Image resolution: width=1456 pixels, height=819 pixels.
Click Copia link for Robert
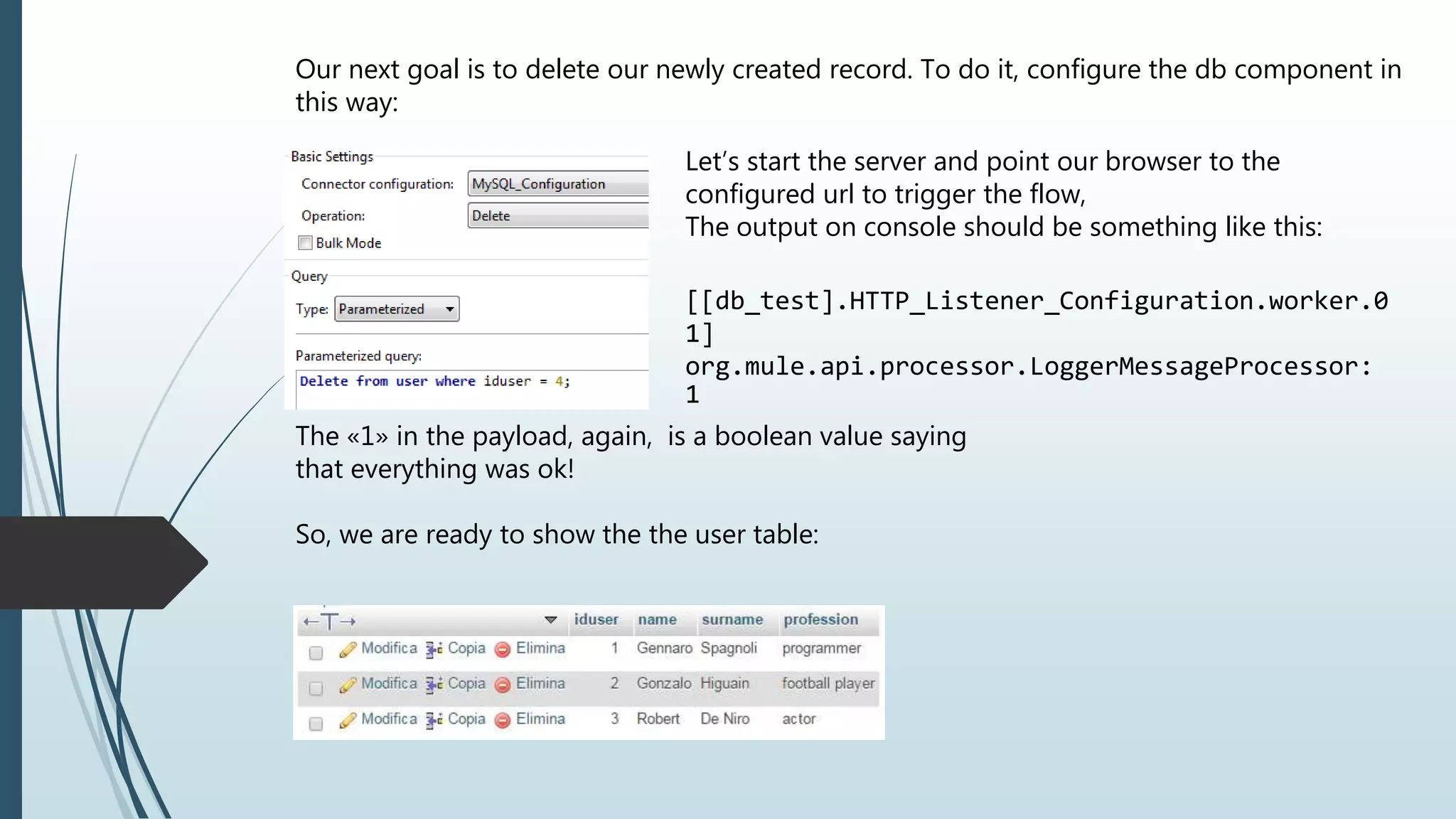point(466,719)
